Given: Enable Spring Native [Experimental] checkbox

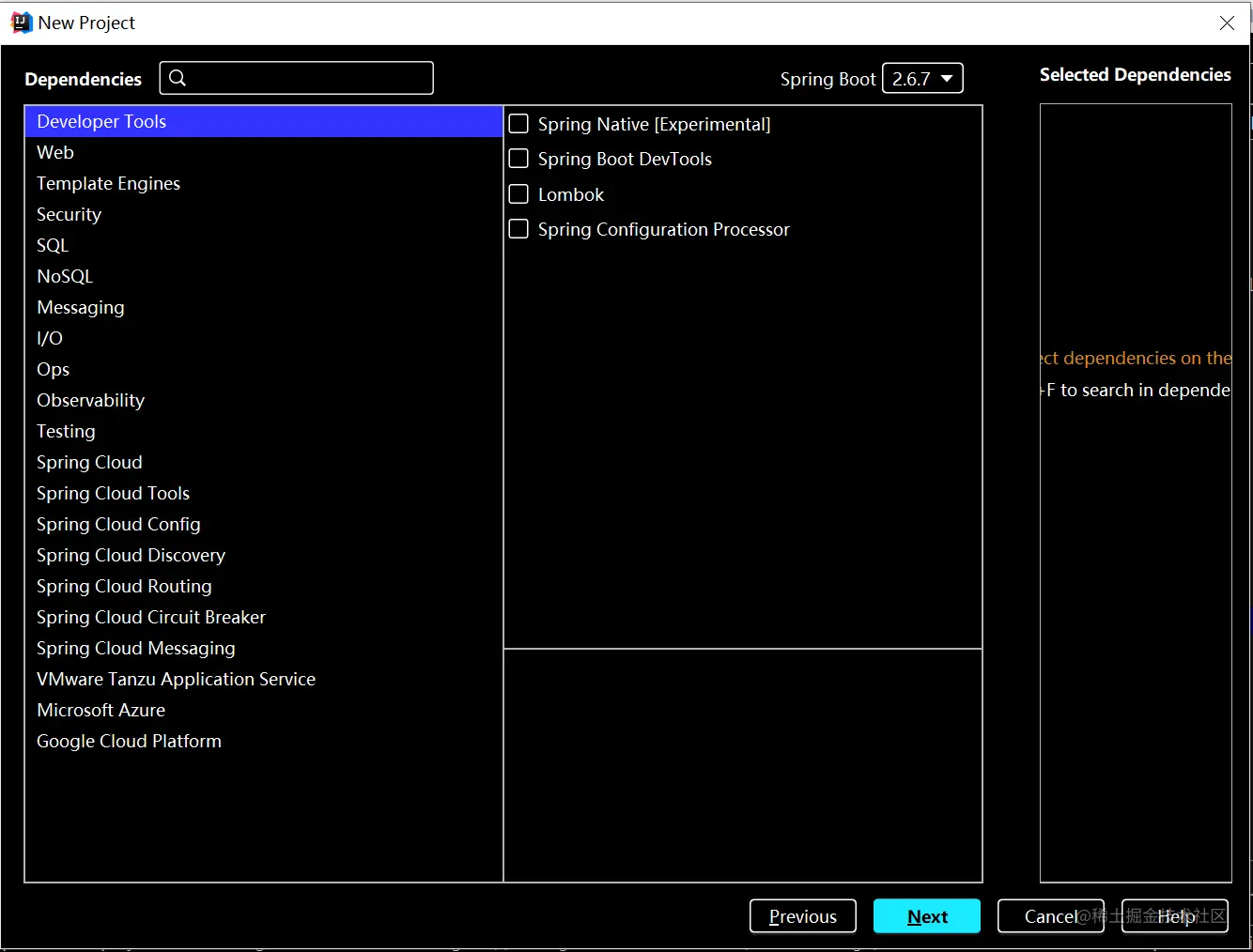Looking at the screenshot, I should [x=518, y=124].
